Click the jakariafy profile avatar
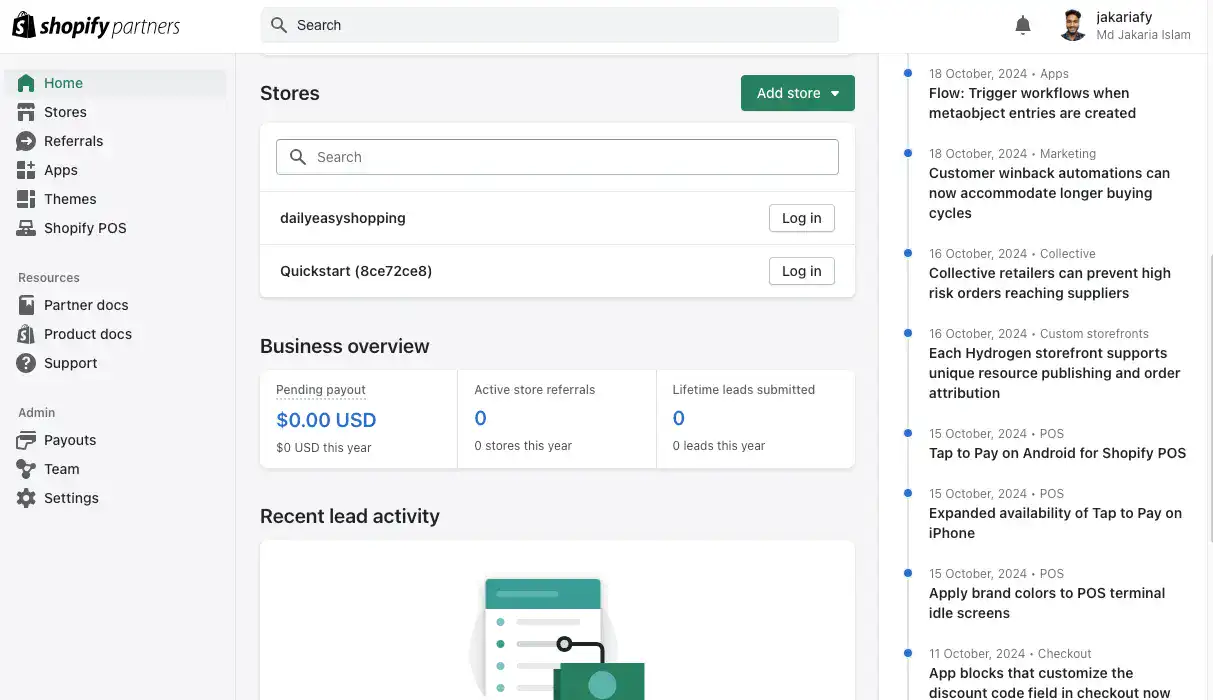Image resolution: width=1213 pixels, height=700 pixels. [1073, 26]
